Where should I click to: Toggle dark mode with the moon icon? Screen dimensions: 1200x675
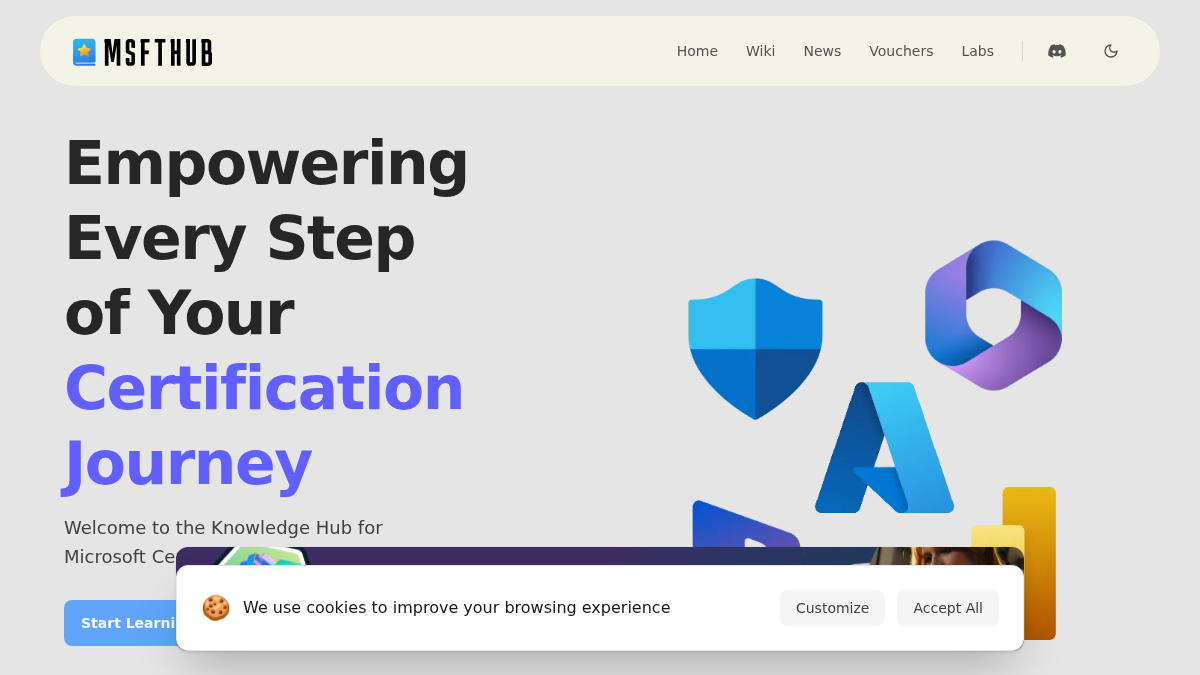coord(1111,51)
